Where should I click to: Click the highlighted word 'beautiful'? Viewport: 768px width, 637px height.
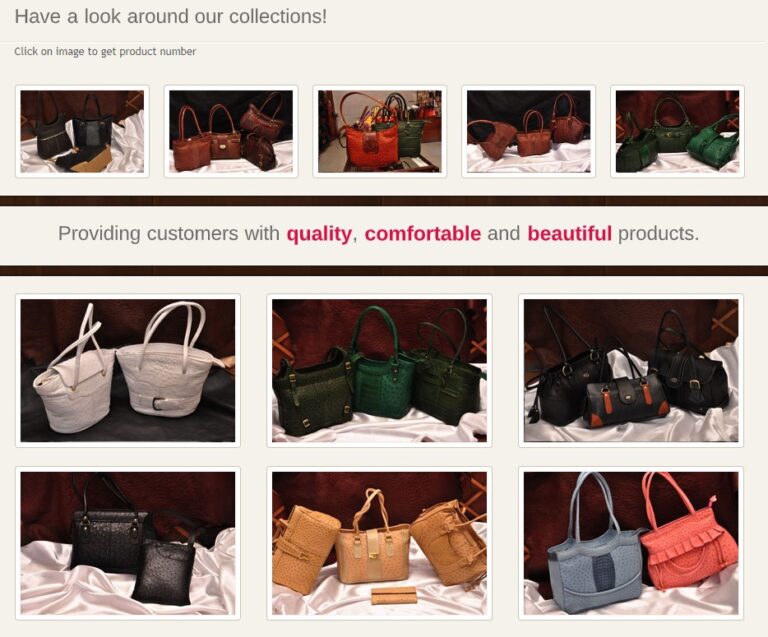point(570,234)
